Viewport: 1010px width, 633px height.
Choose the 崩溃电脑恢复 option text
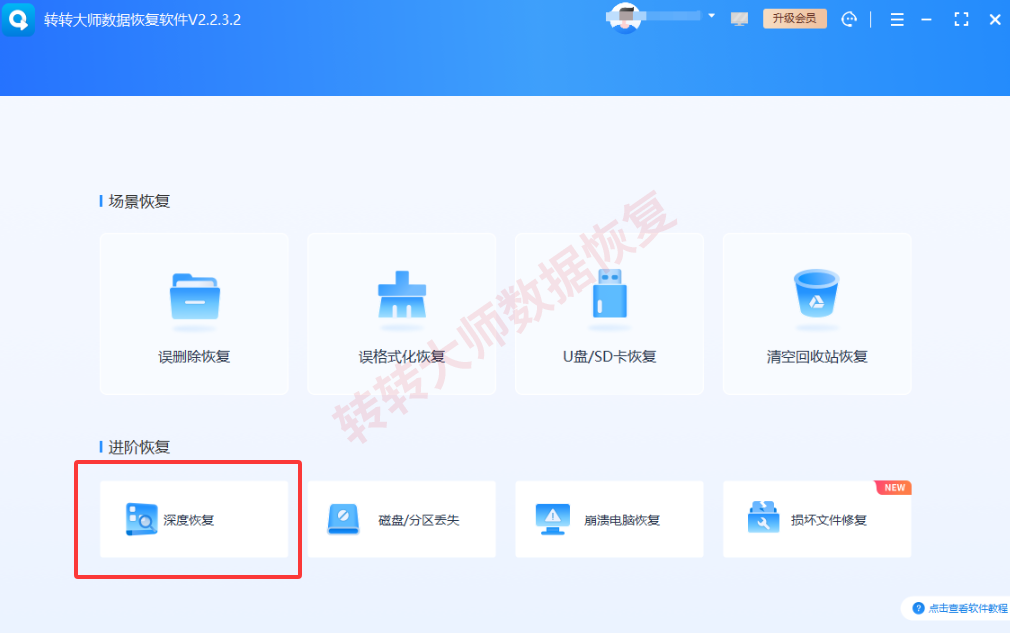pos(622,520)
